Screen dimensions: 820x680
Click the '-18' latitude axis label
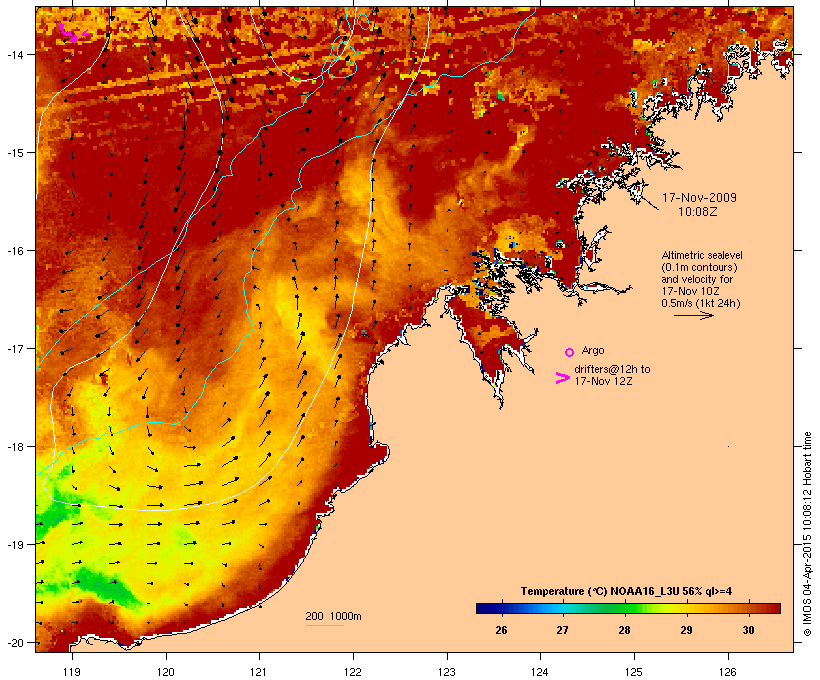pos(14,446)
